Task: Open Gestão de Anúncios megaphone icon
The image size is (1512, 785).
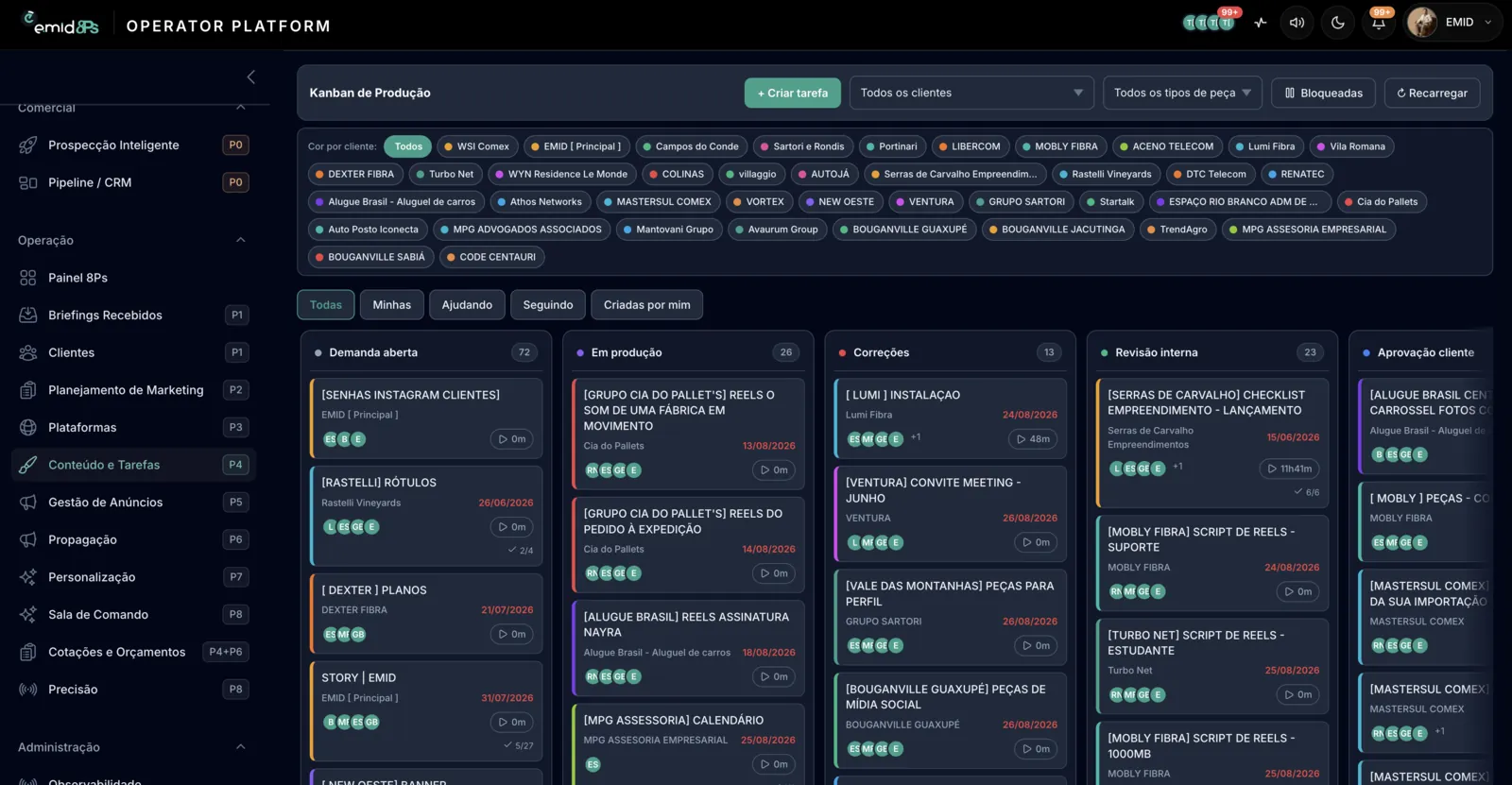Action: [x=28, y=503]
